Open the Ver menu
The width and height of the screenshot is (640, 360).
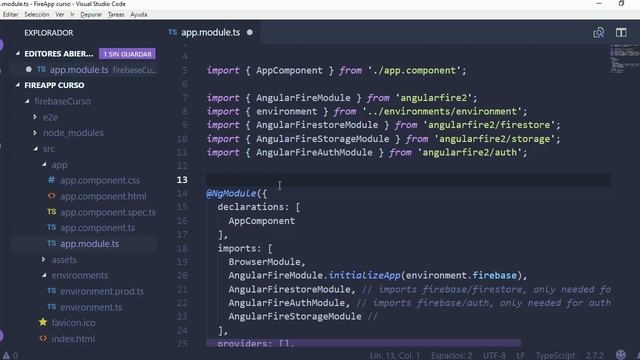tap(60, 14)
